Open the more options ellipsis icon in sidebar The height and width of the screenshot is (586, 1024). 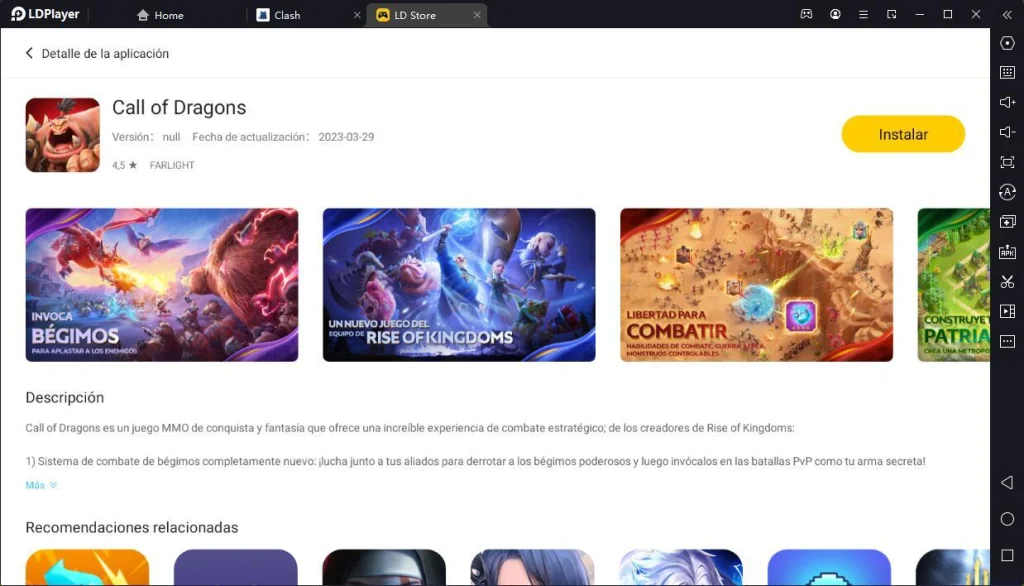[x=1007, y=341]
